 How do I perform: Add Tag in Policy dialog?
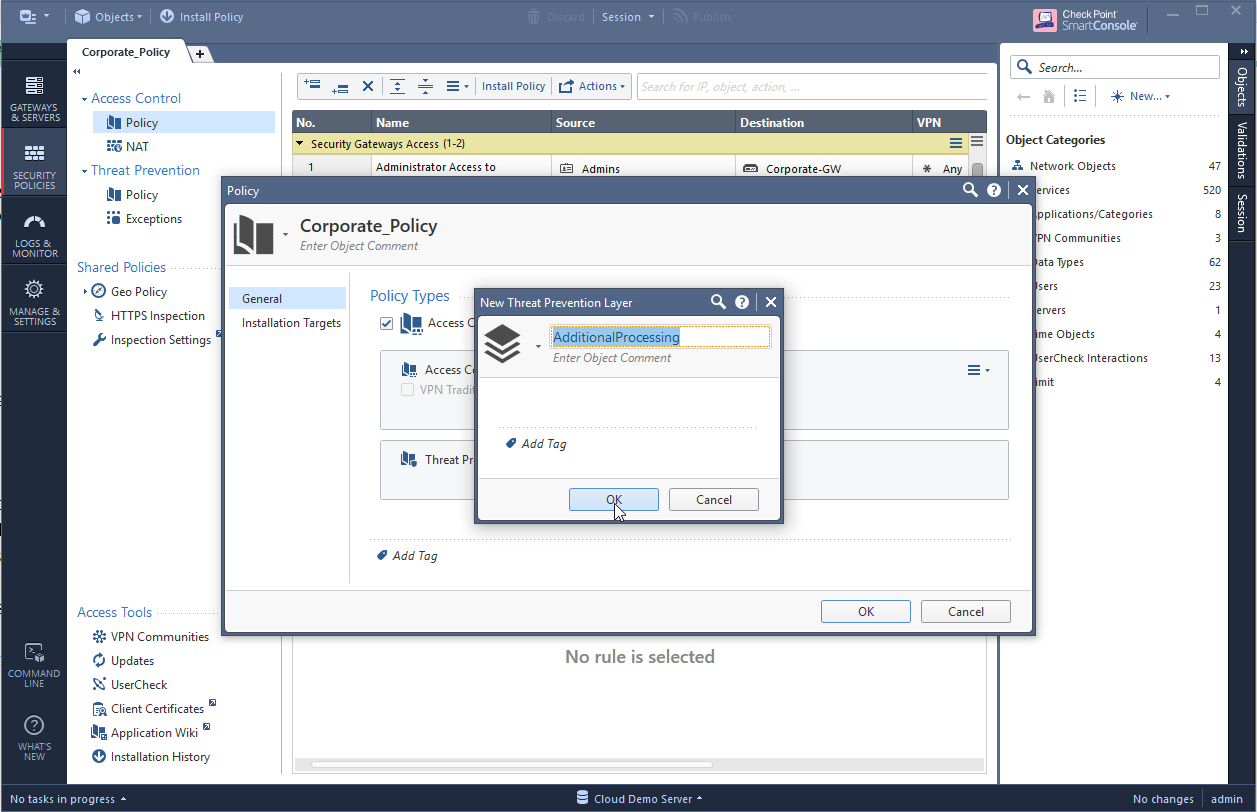[x=407, y=555]
